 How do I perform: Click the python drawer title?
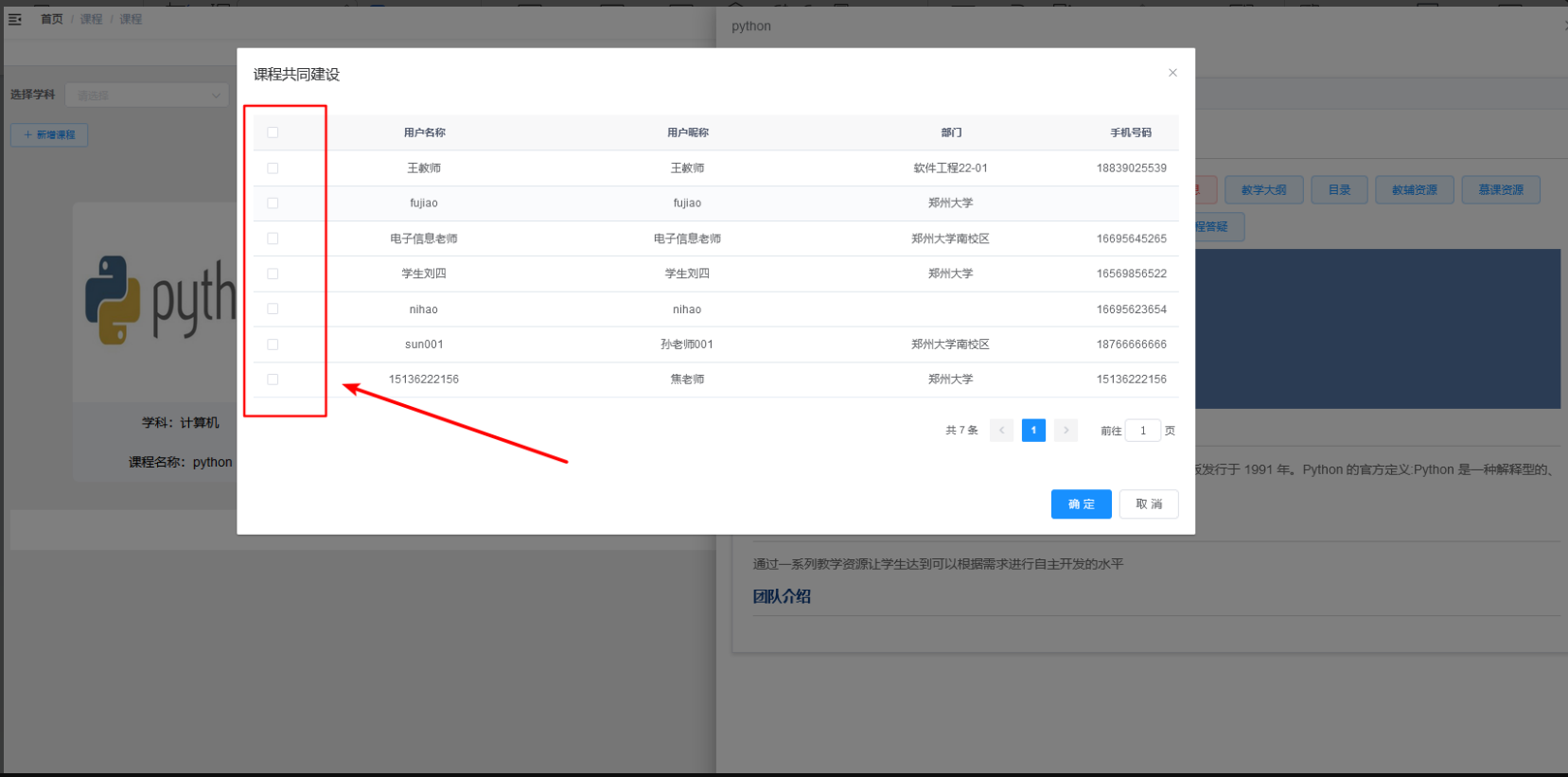751,26
